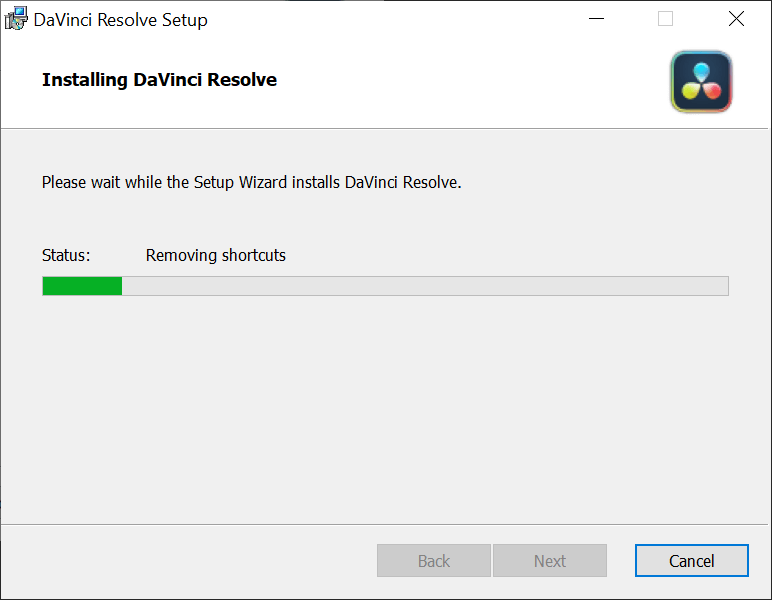Click the Cancel button
The height and width of the screenshot is (600, 772).
pyautogui.click(x=691, y=560)
